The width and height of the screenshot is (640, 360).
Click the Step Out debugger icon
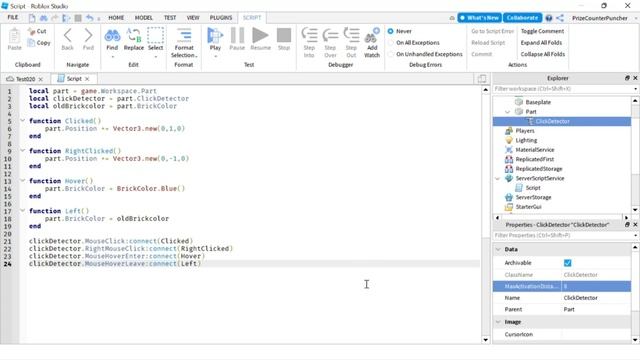click(x=351, y=36)
